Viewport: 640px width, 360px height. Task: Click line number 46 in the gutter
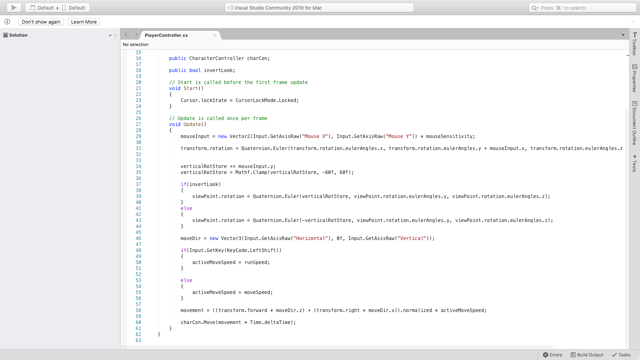coord(138,238)
